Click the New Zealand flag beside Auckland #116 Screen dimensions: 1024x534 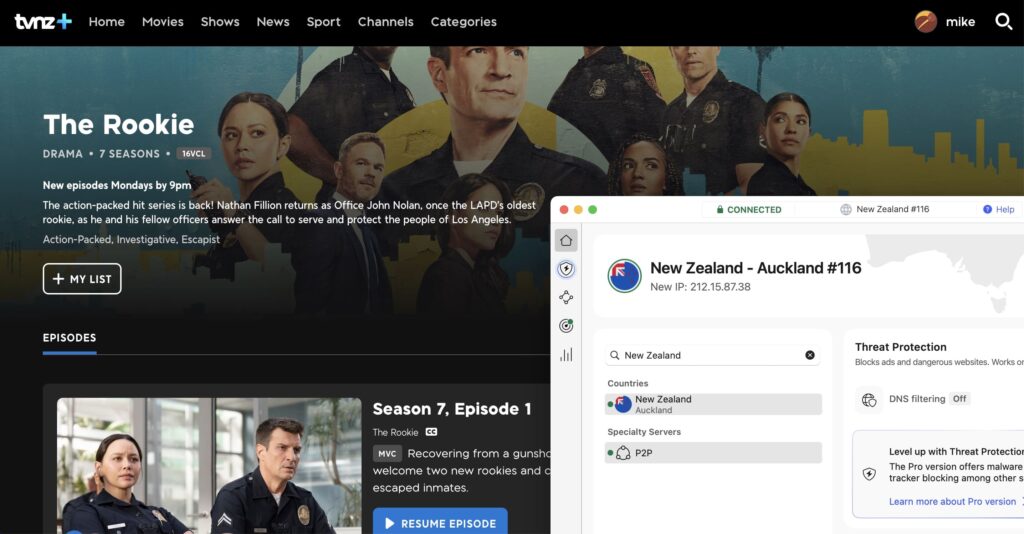624,275
